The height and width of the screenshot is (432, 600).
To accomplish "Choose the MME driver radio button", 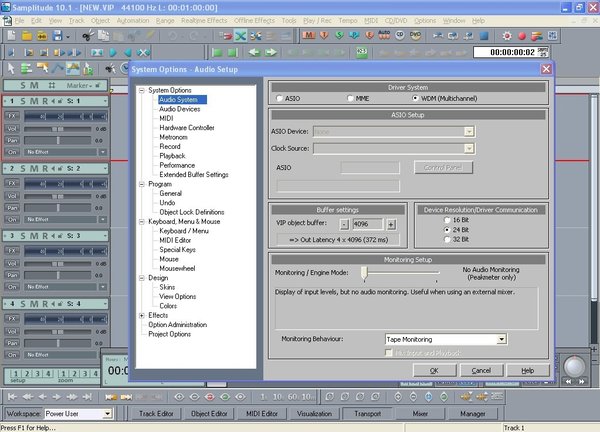I will [349, 99].
